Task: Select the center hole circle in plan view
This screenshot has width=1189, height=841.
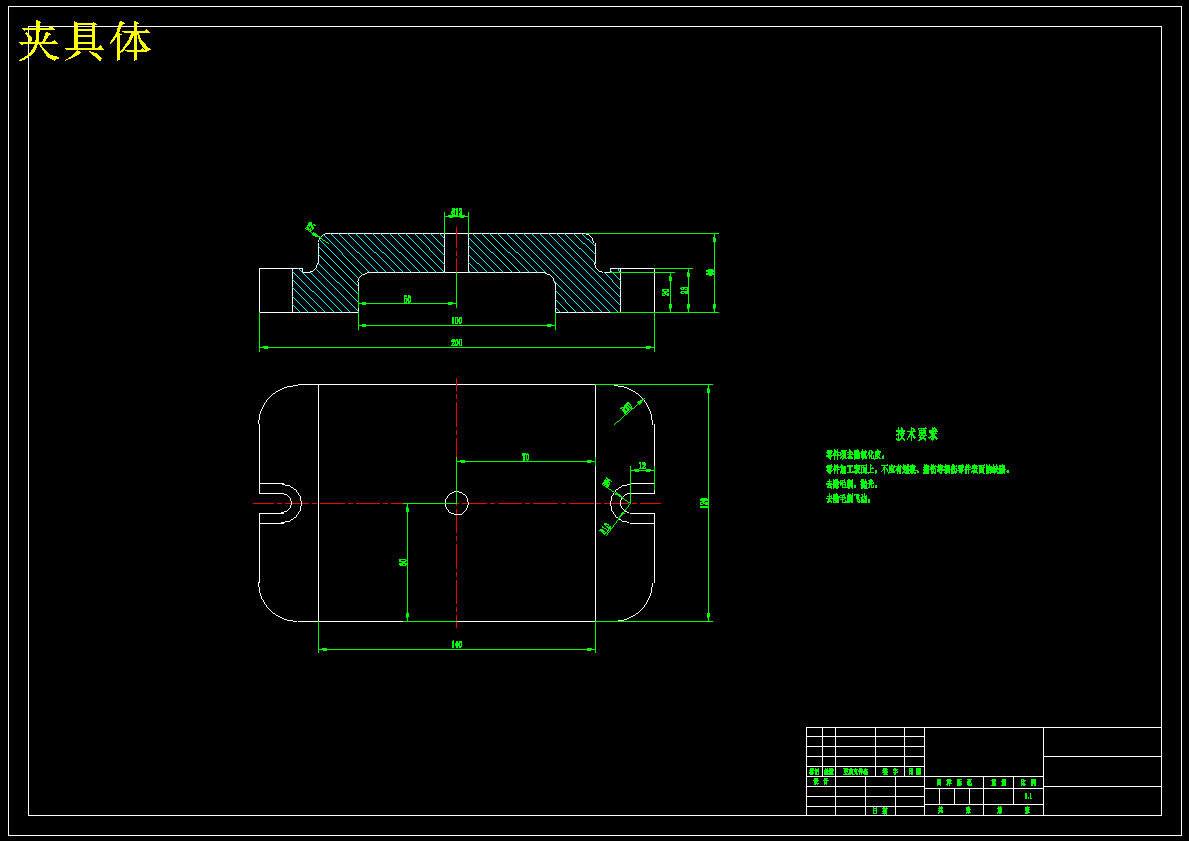Action: (456, 502)
